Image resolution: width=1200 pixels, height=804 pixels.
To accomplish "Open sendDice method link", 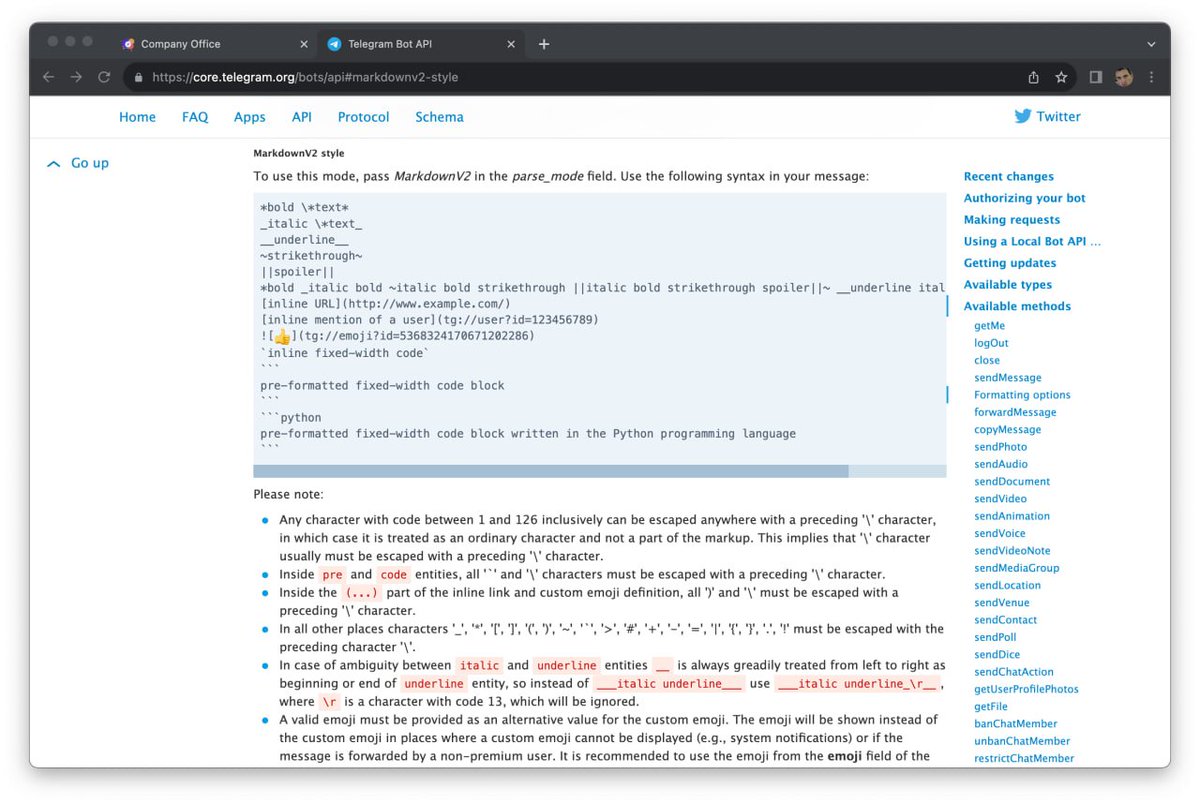I will coord(997,655).
